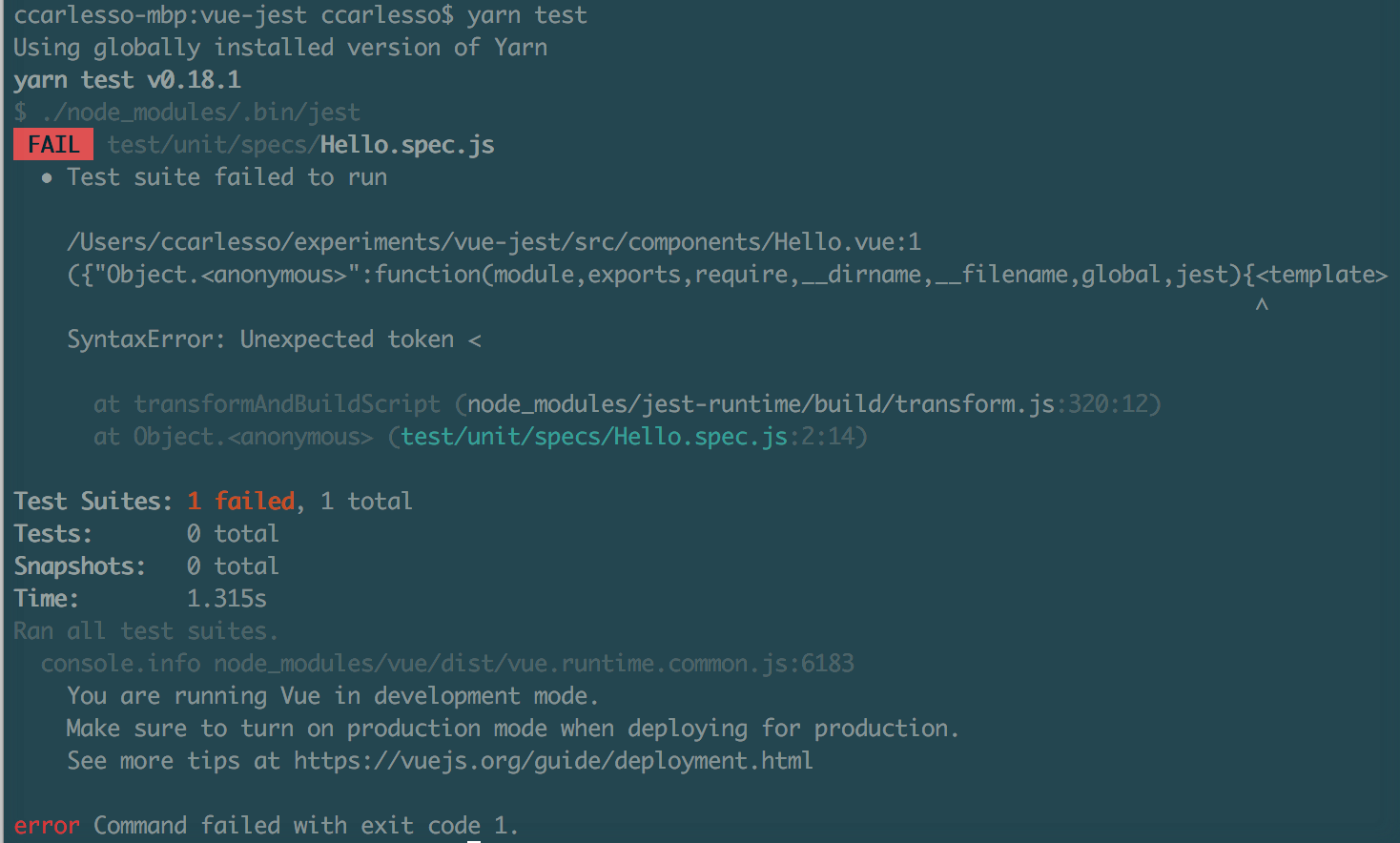Click the "yarn test v0.18.1" header line
This screenshot has width=1400, height=843.
[127, 80]
